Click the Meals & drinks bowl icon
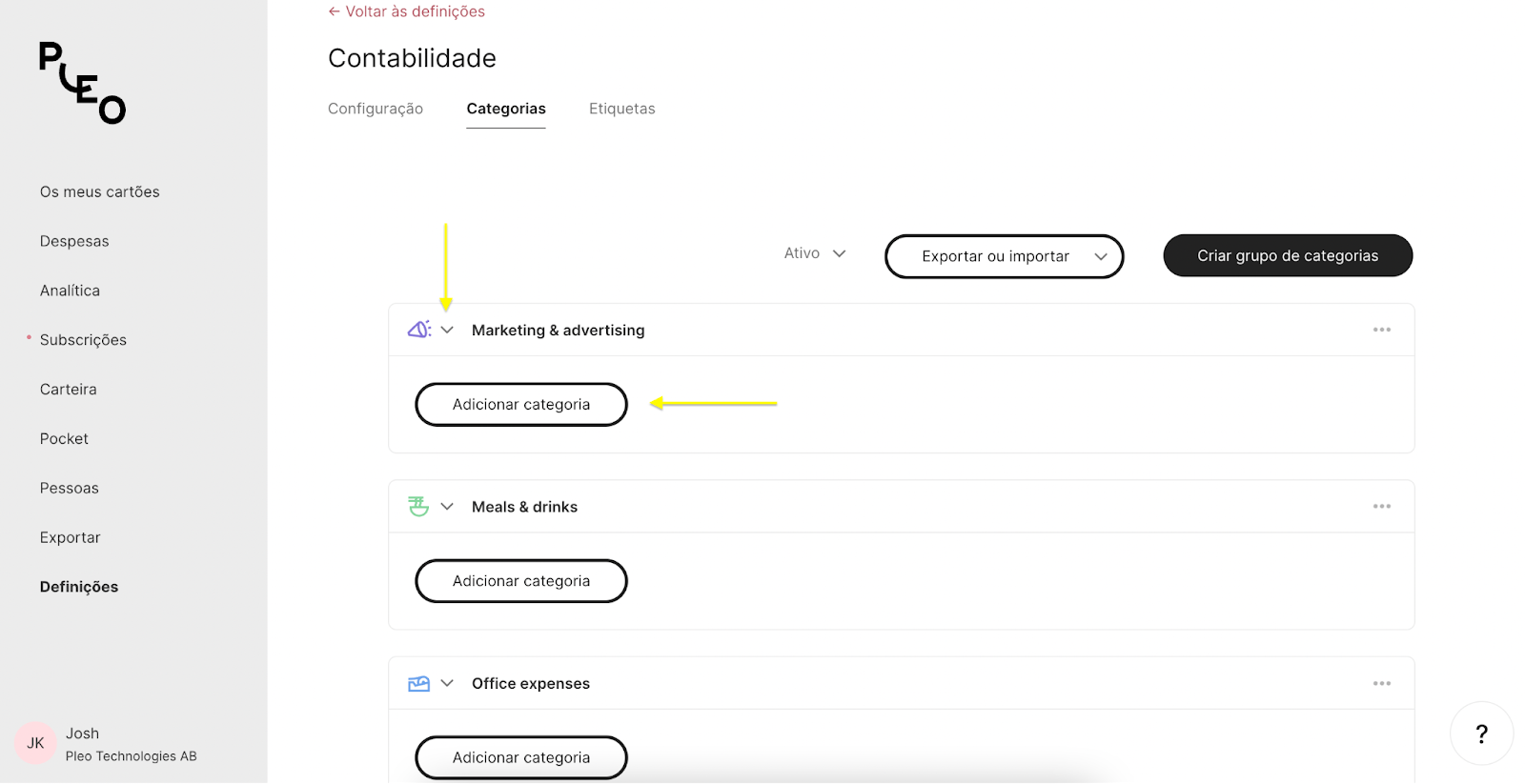Viewport: 1525px width, 784px height. coord(418,507)
